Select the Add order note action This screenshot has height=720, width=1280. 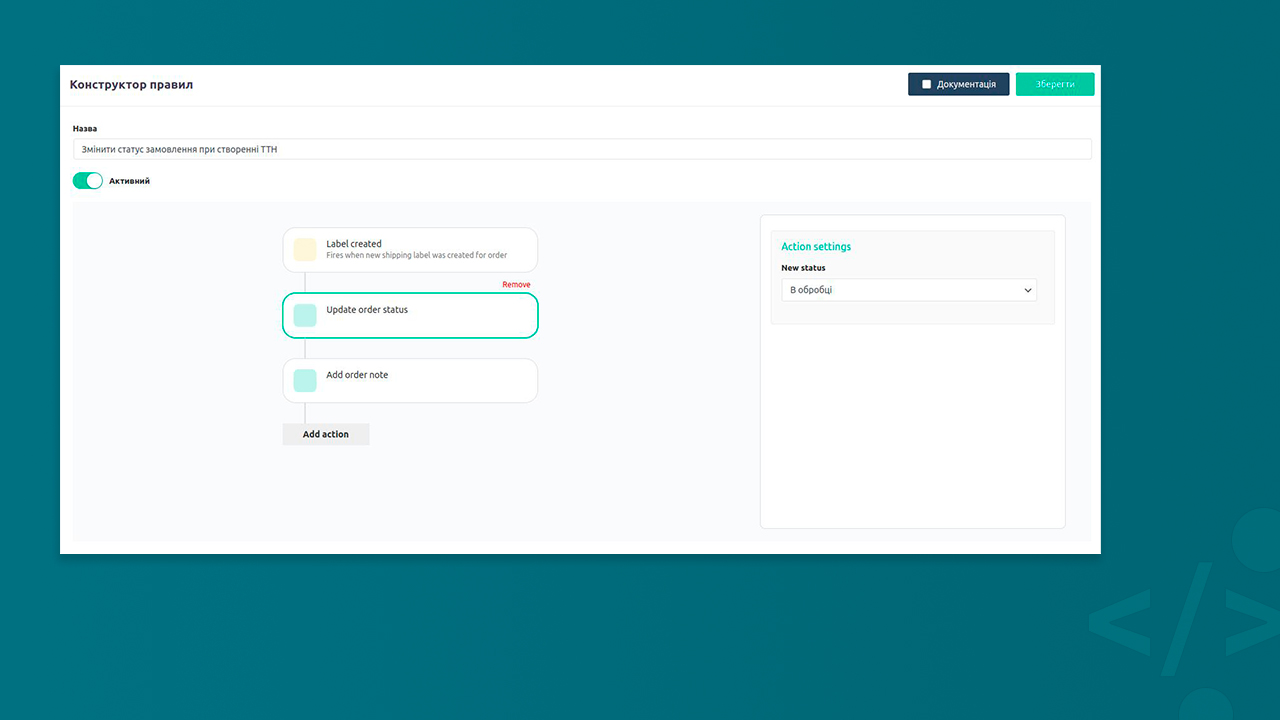(410, 380)
